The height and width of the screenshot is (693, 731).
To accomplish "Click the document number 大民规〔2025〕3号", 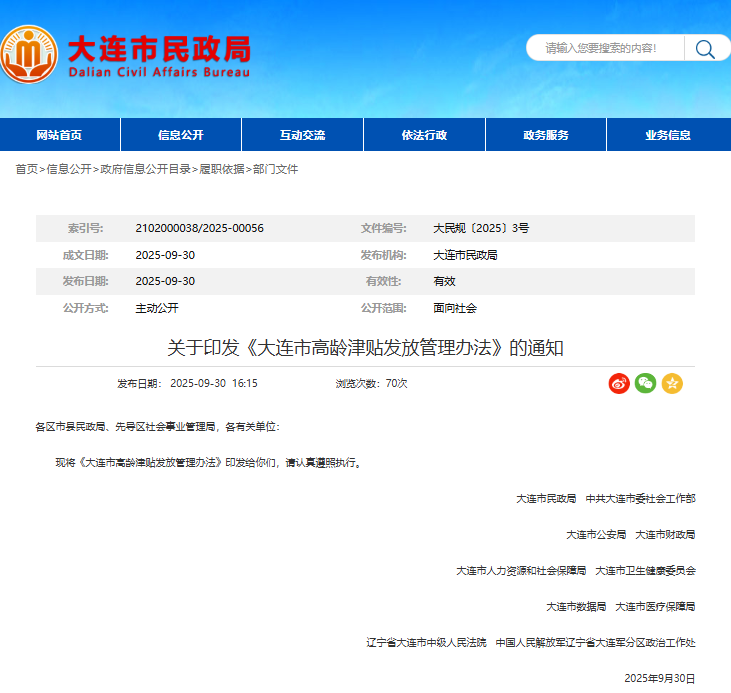I will [481, 228].
